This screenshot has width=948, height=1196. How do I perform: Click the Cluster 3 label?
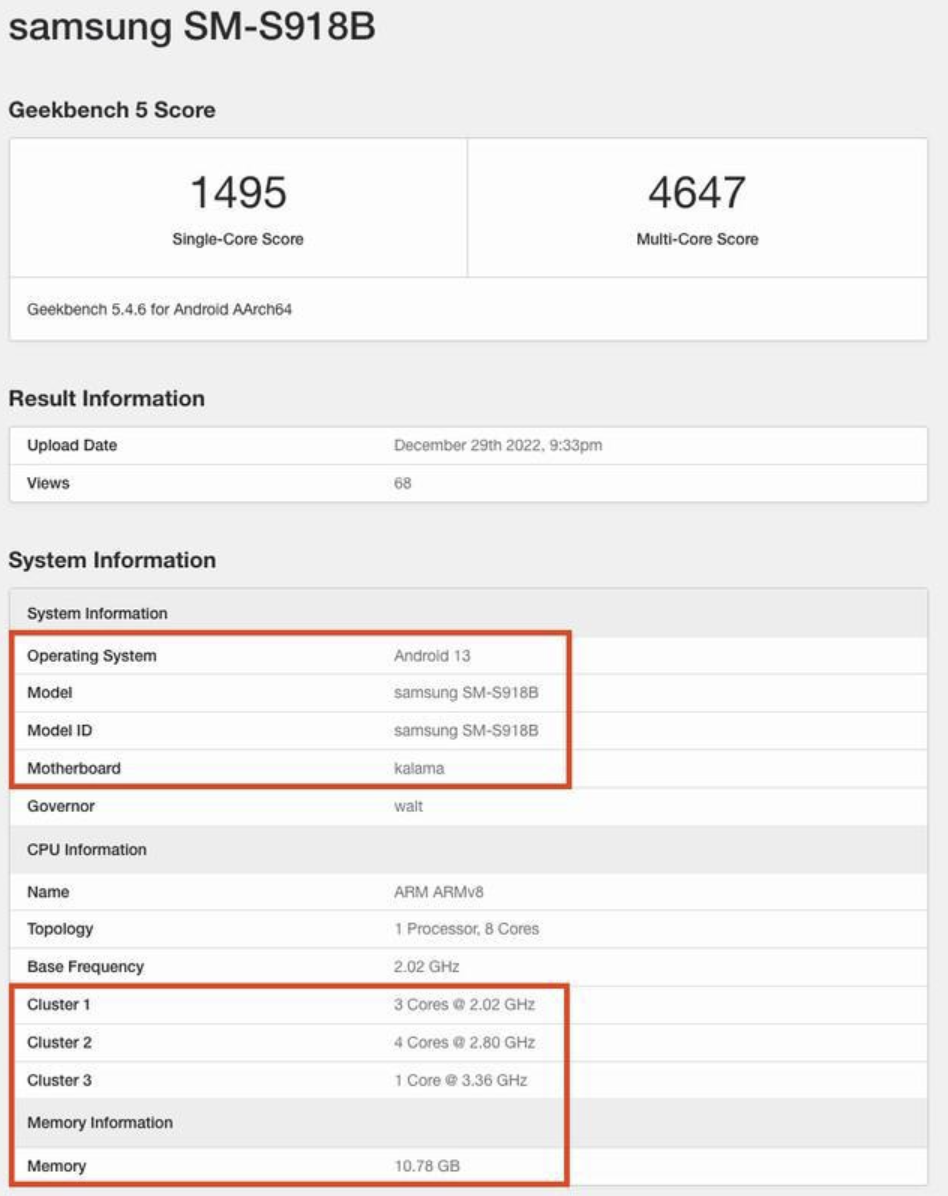click(x=59, y=1080)
